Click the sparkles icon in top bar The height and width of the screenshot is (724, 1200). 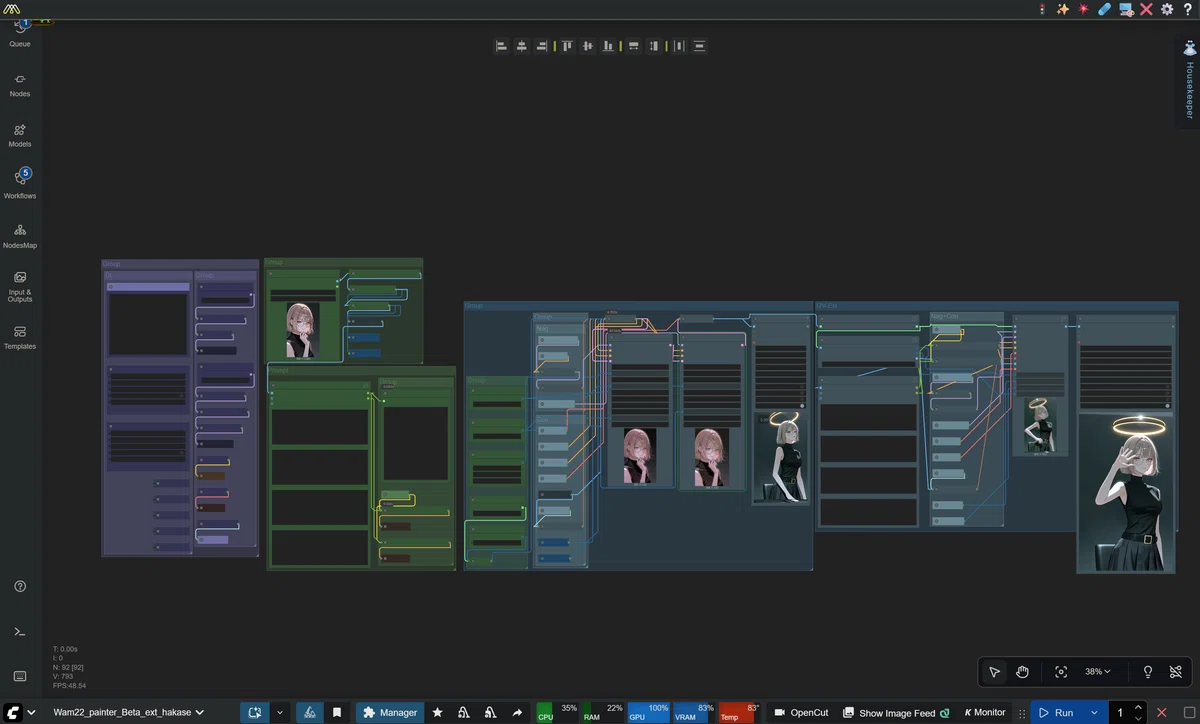(1063, 9)
